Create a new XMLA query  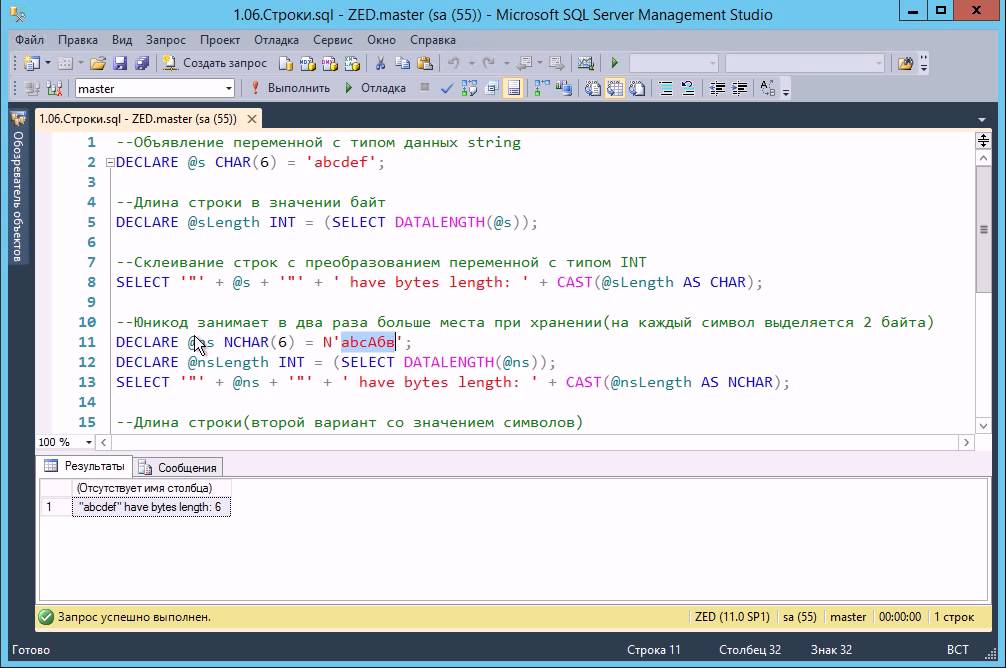coord(352,63)
